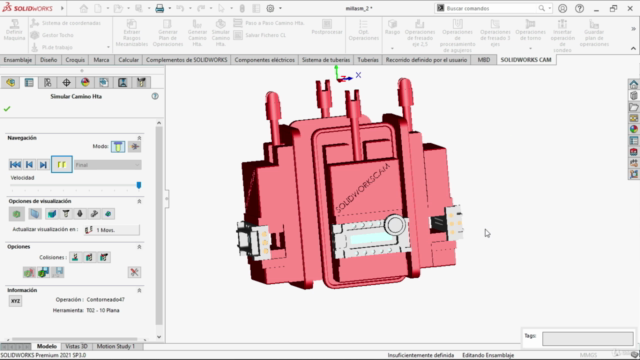Collapse the Opciones de visualización section

[139, 201]
